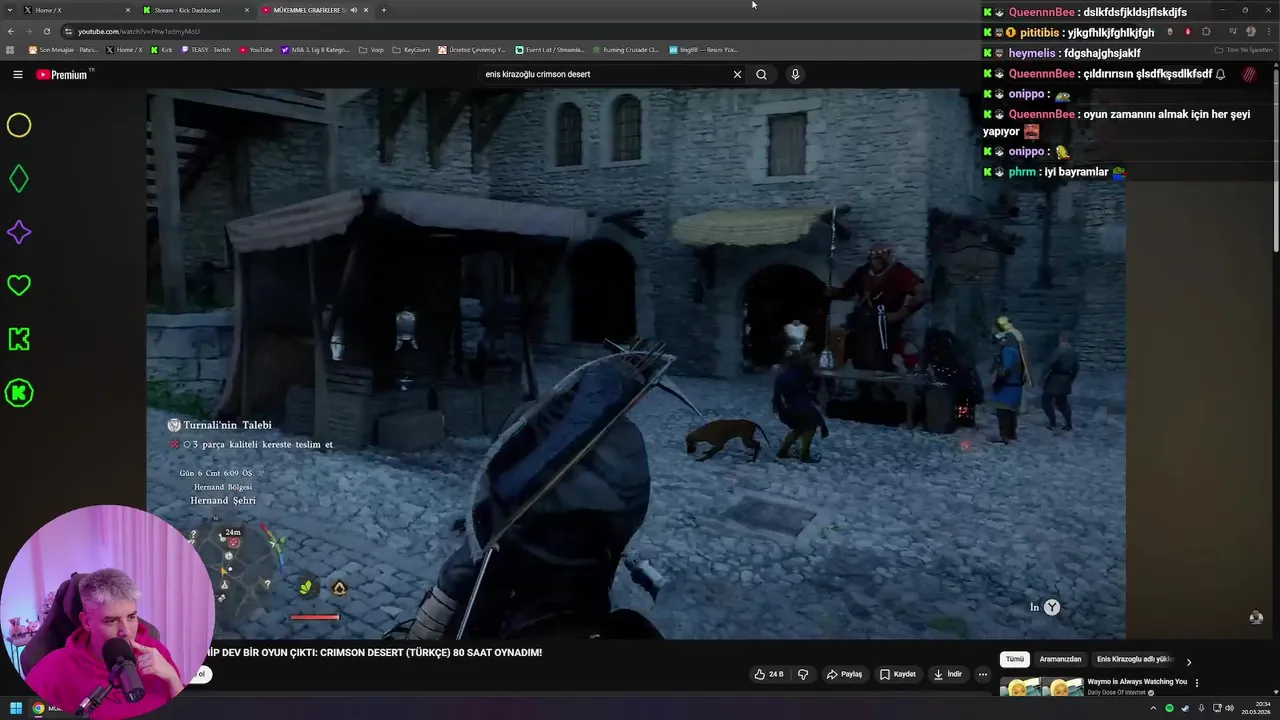The image size is (1280, 720).
Task: Go back with the browser back arrow
Action: click(x=11, y=31)
